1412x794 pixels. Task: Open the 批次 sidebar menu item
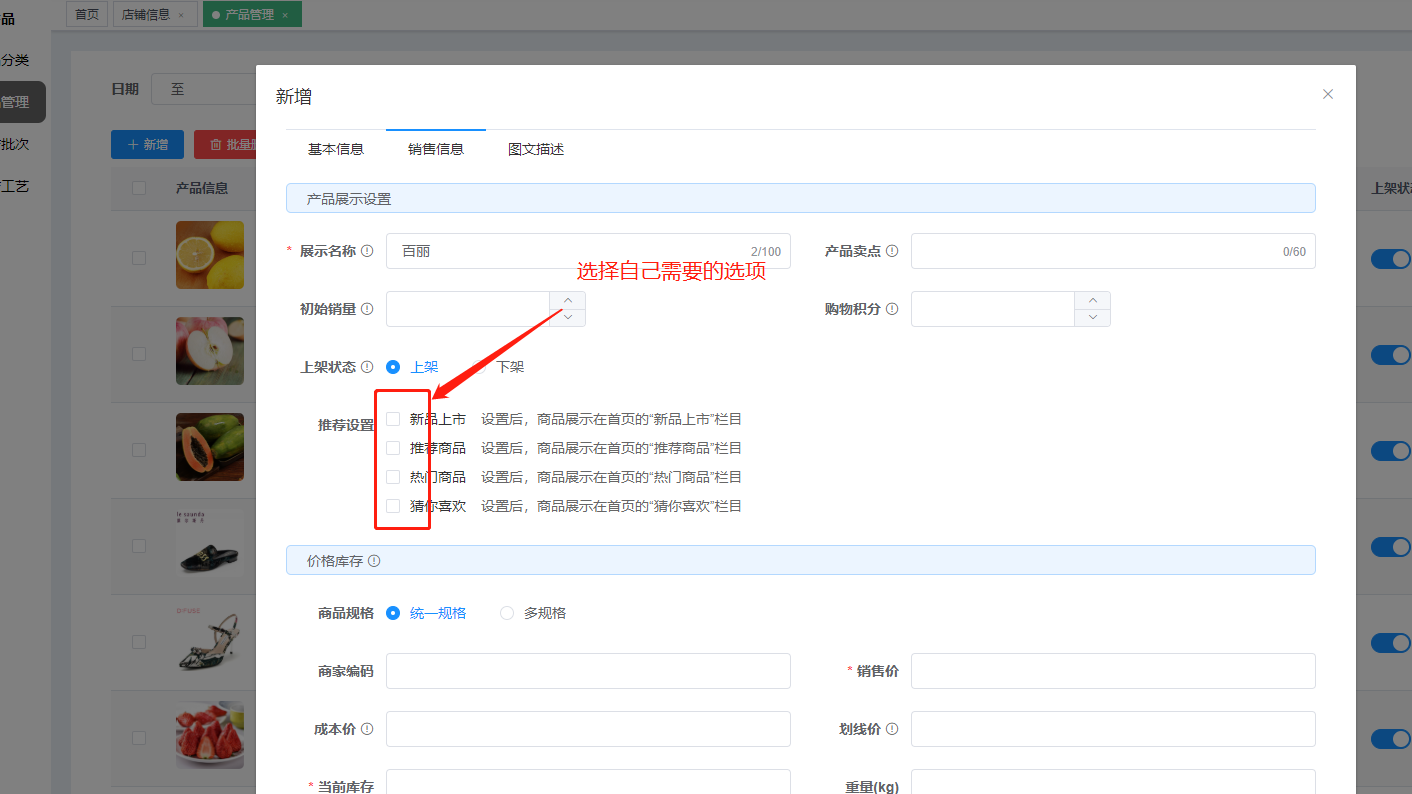pyautogui.click(x=16, y=144)
